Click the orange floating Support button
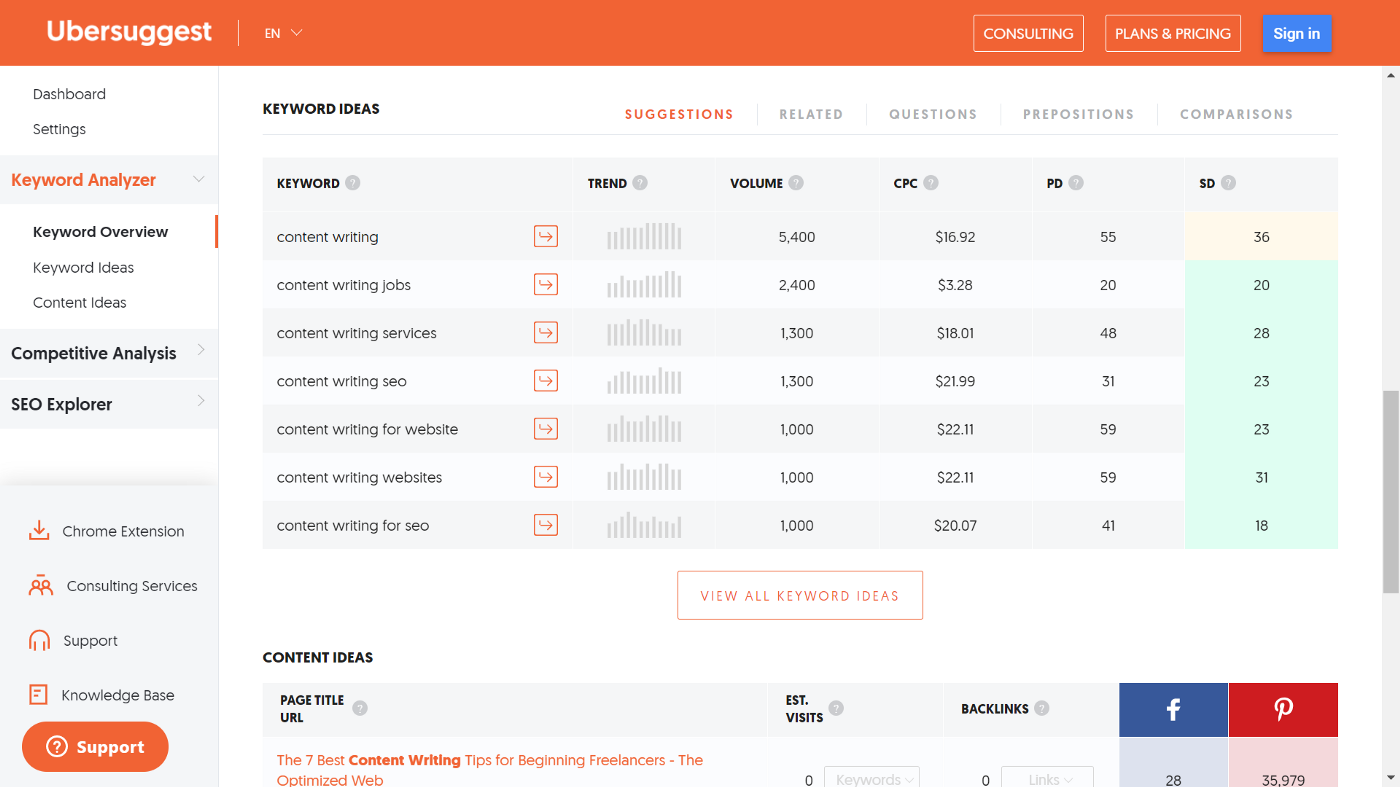The image size is (1400, 787). [x=95, y=747]
